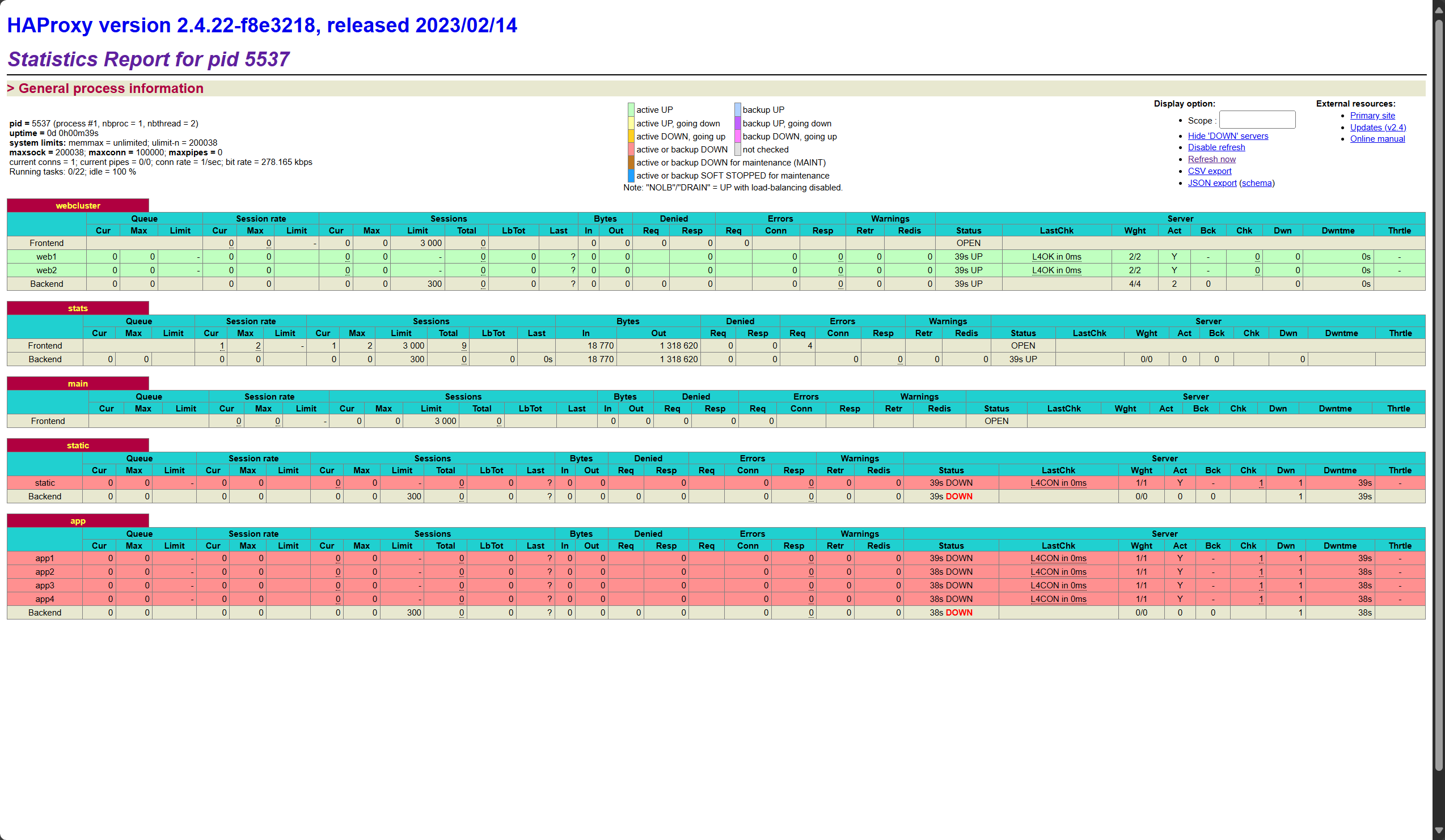The height and width of the screenshot is (840, 1445).
Task: Click the not checked color swatch
Action: pos(737,150)
